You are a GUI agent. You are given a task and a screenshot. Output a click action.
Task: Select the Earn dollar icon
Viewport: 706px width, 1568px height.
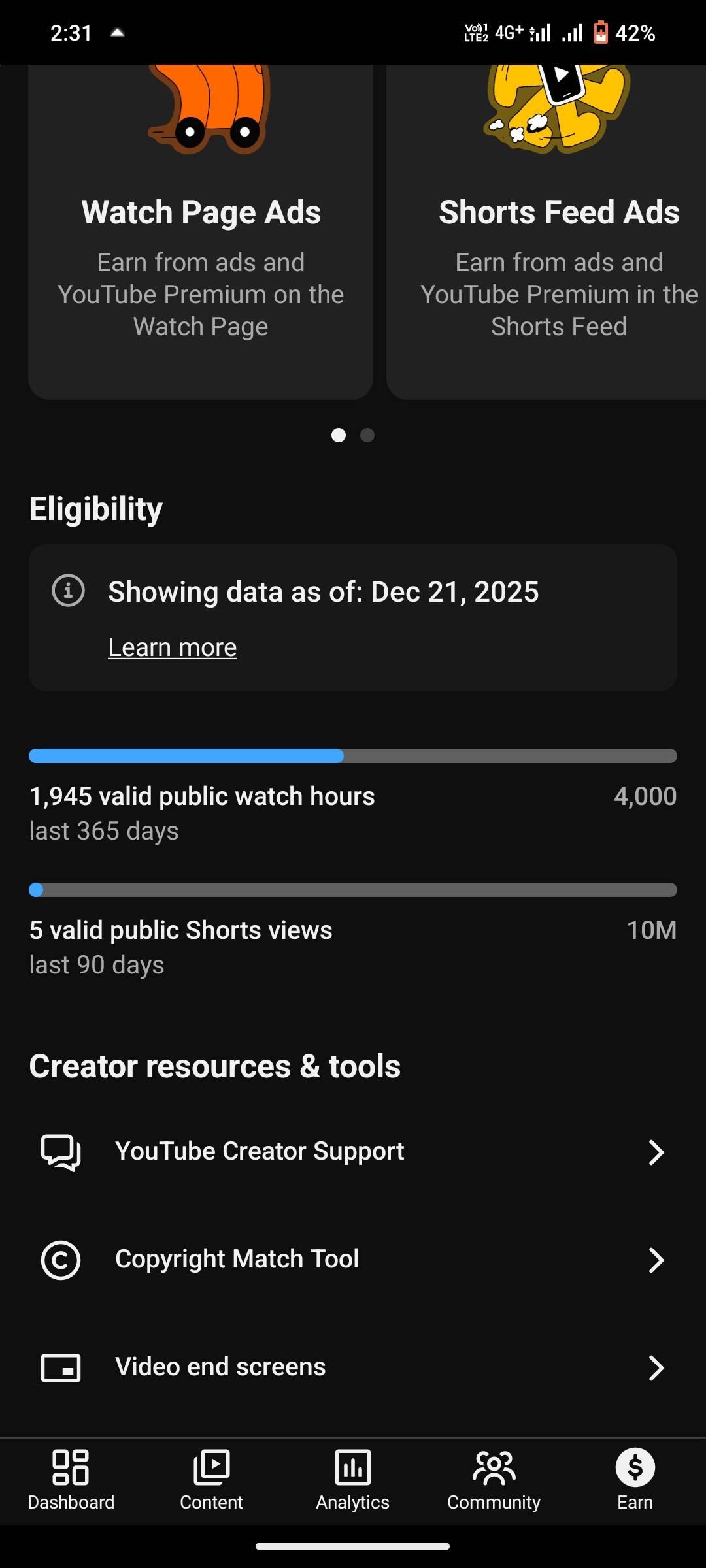(635, 1467)
